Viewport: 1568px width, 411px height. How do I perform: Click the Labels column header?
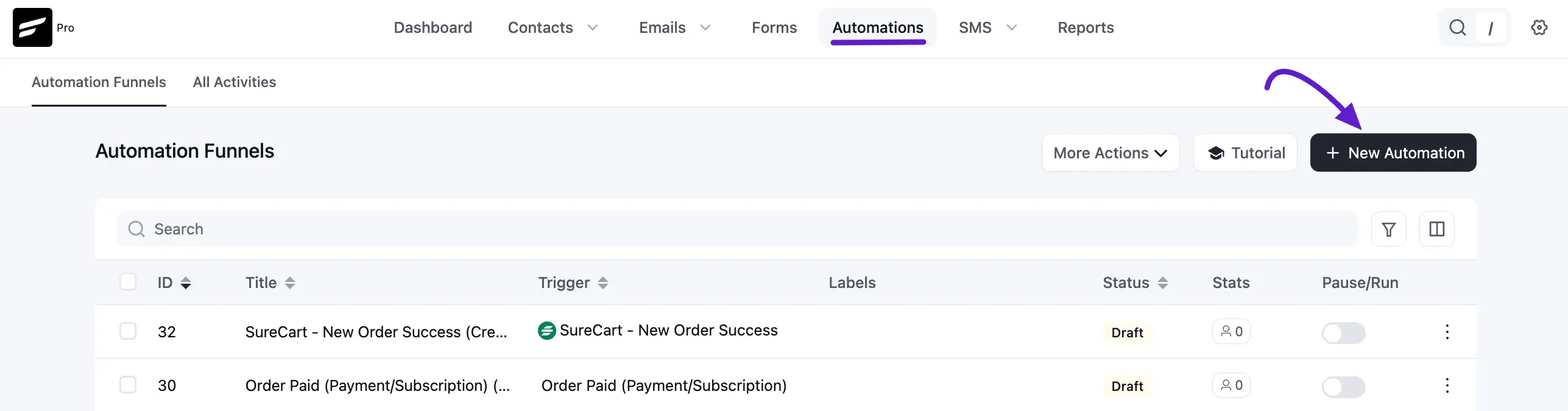point(852,283)
